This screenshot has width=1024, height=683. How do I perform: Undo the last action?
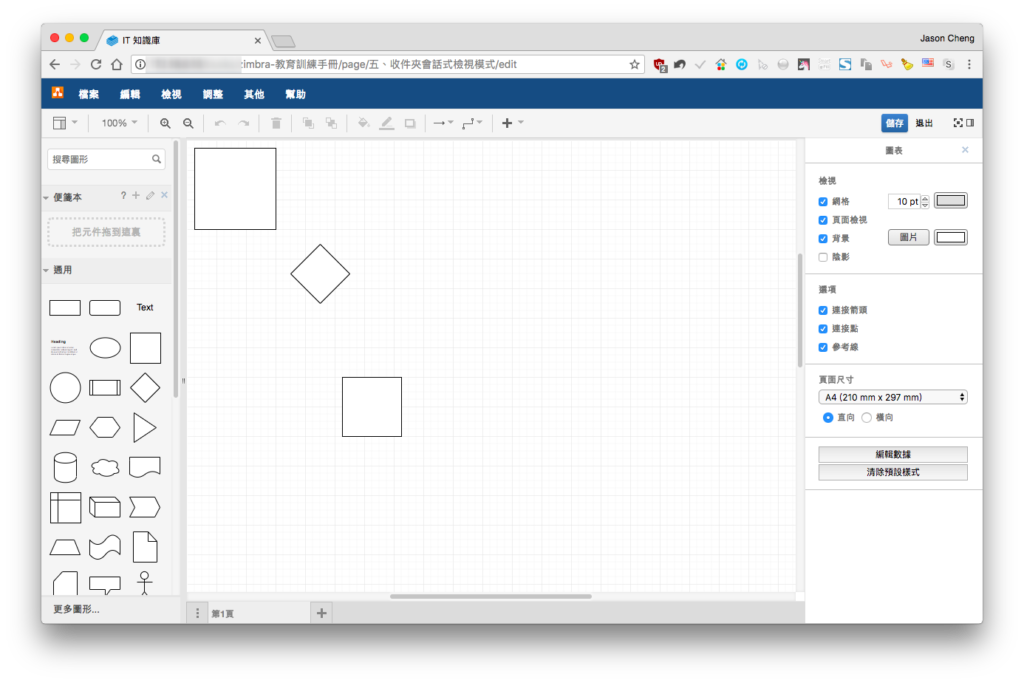(220, 123)
